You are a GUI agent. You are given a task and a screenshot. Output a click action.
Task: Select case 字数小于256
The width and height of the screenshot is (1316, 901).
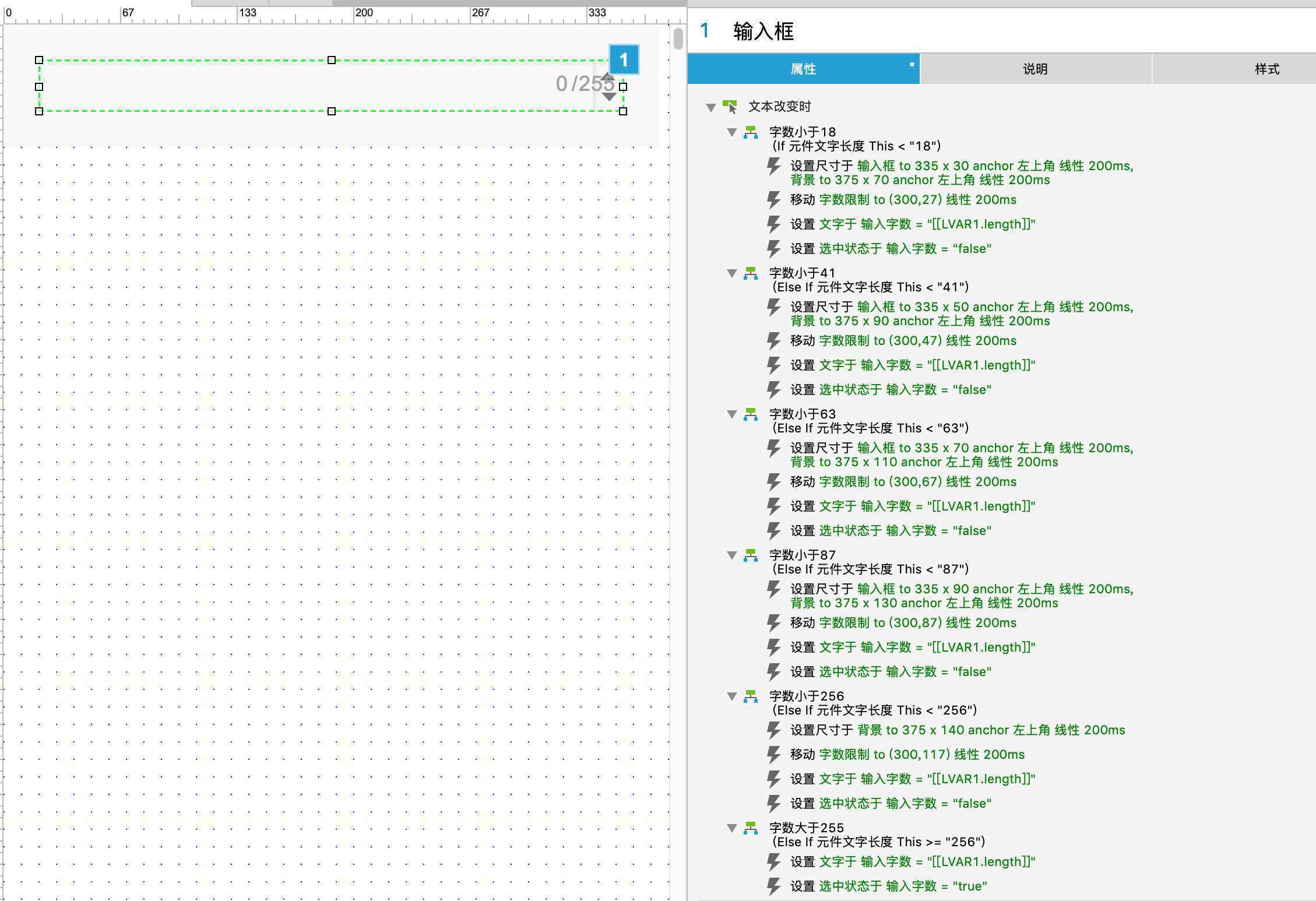[873, 703]
